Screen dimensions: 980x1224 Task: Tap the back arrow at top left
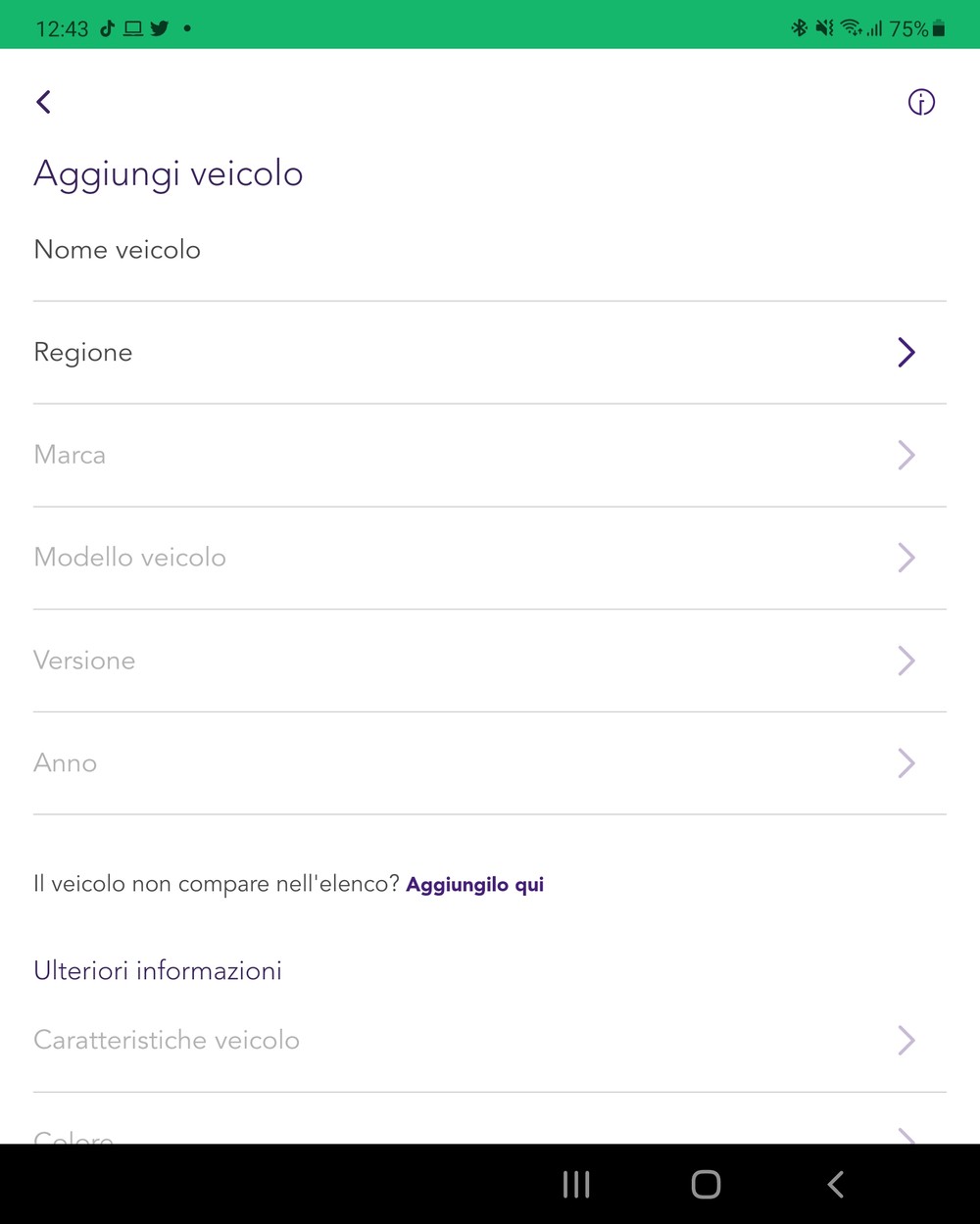(43, 102)
